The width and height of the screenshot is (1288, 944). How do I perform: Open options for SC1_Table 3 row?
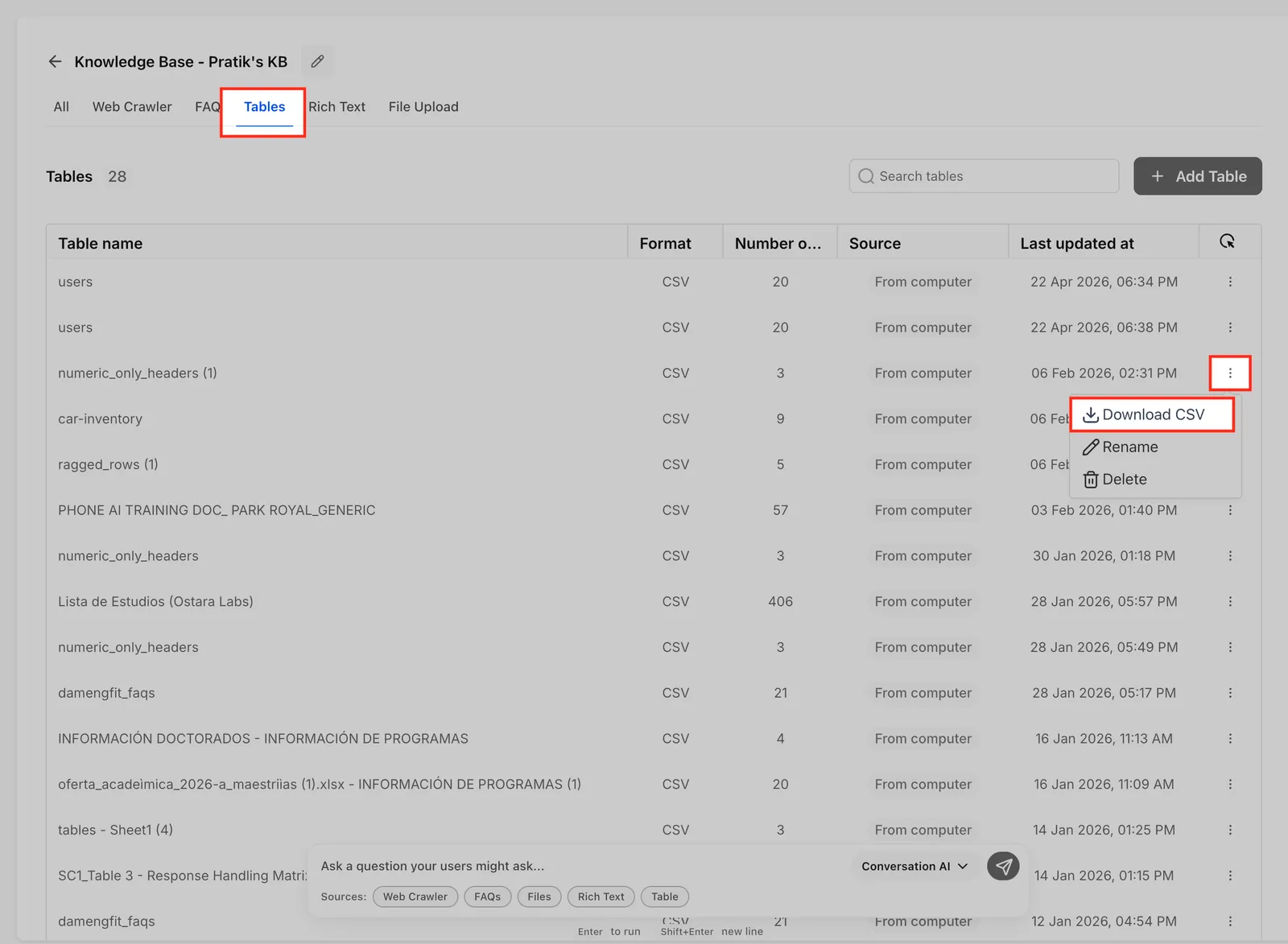pos(1230,876)
